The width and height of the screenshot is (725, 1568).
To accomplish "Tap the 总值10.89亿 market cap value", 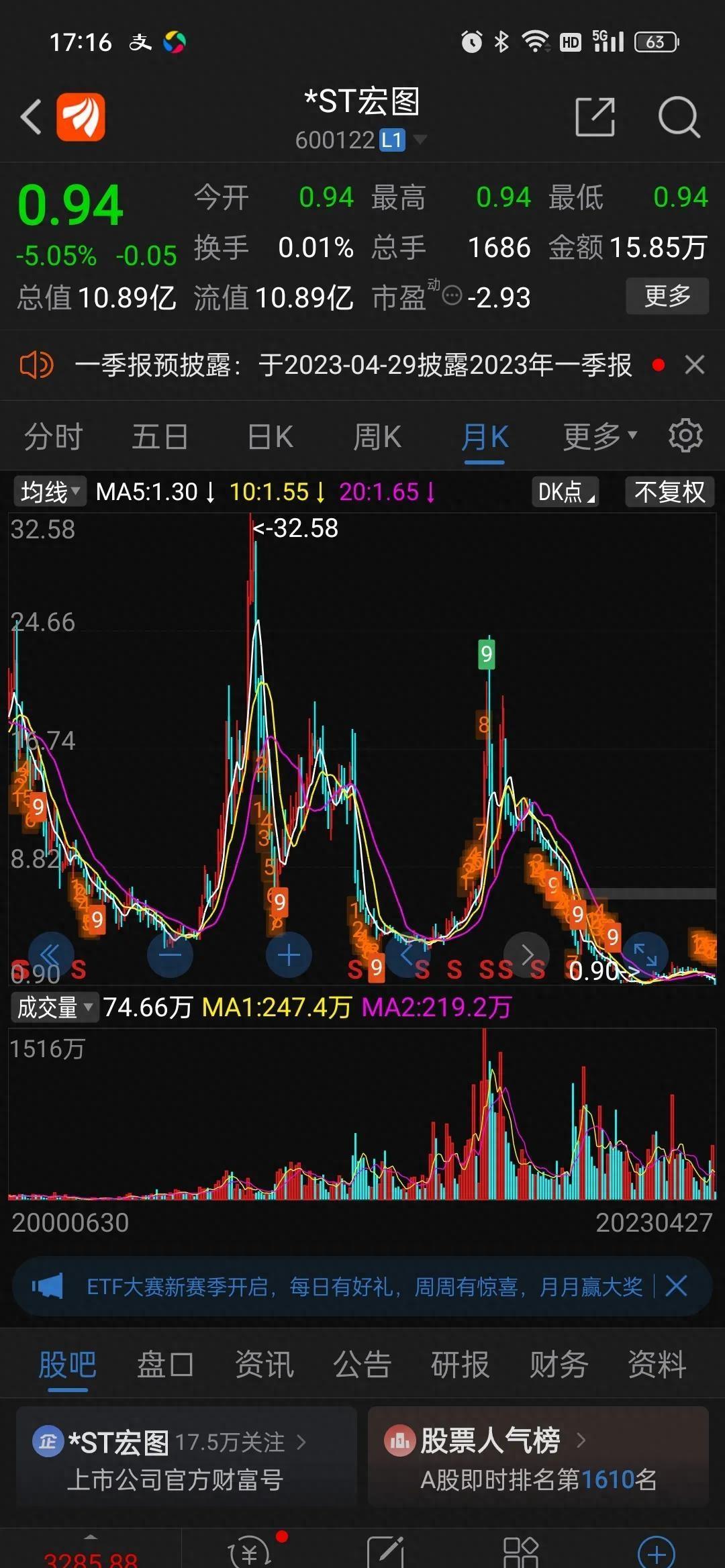I will coord(97,297).
